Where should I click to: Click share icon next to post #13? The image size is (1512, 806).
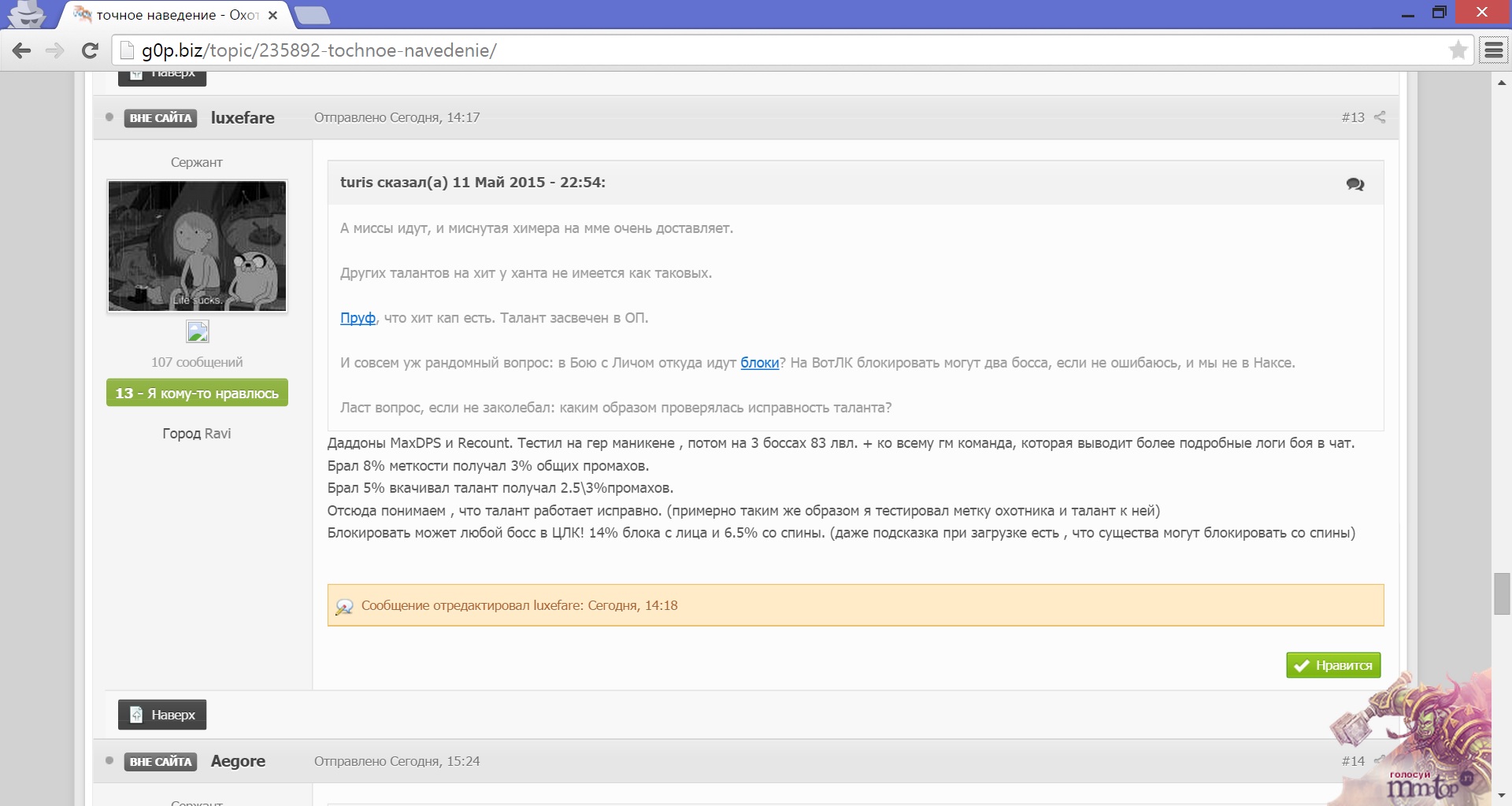coord(1380,117)
